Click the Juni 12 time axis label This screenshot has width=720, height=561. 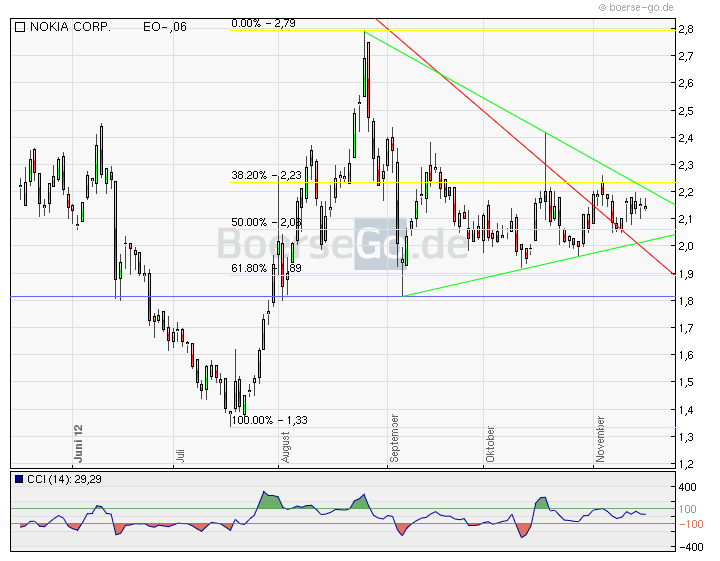tap(78, 442)
